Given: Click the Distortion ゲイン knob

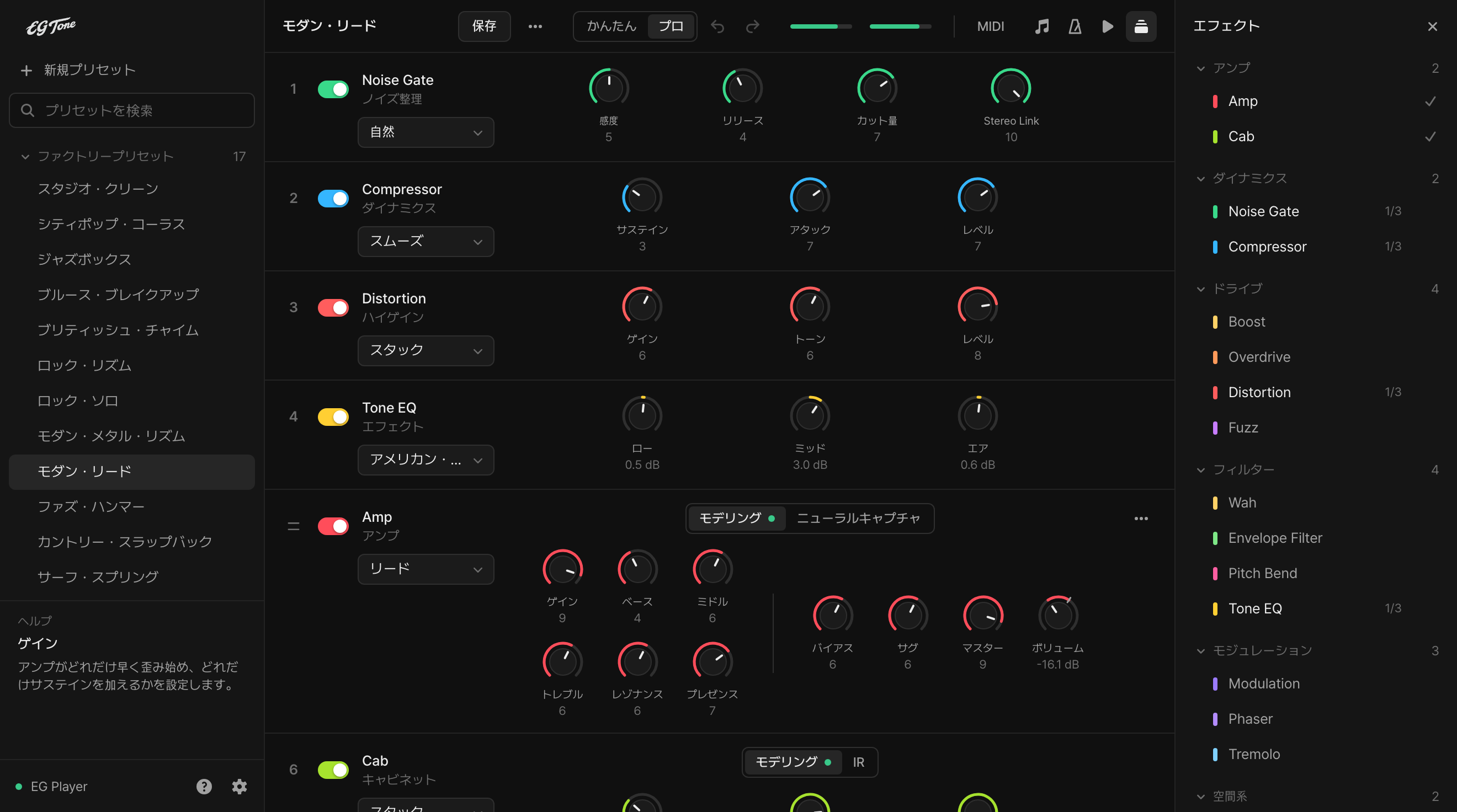Looking at the screenshot, I should [x=642, y=307].
